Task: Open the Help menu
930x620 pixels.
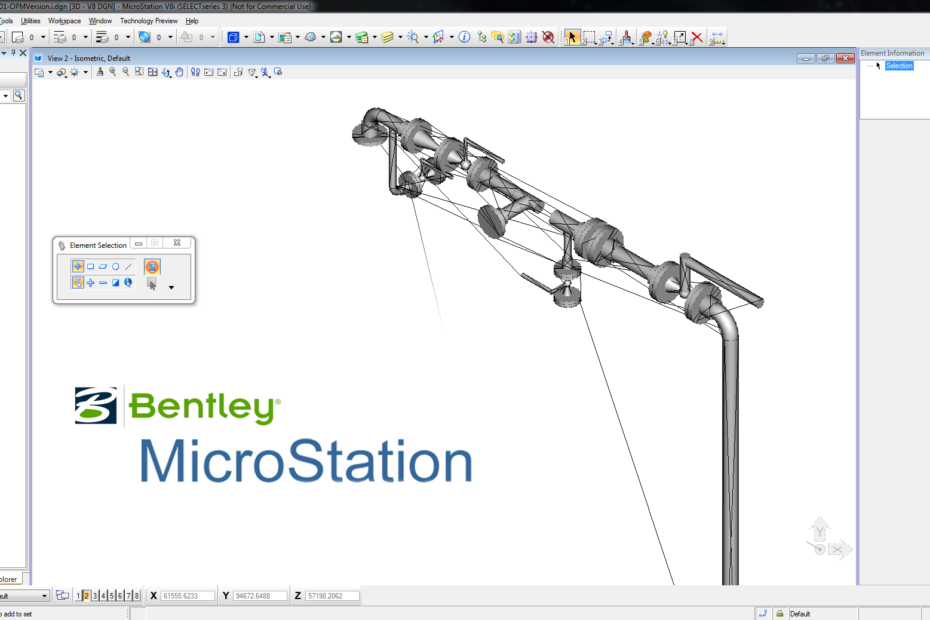Action: tap(192, 21)
